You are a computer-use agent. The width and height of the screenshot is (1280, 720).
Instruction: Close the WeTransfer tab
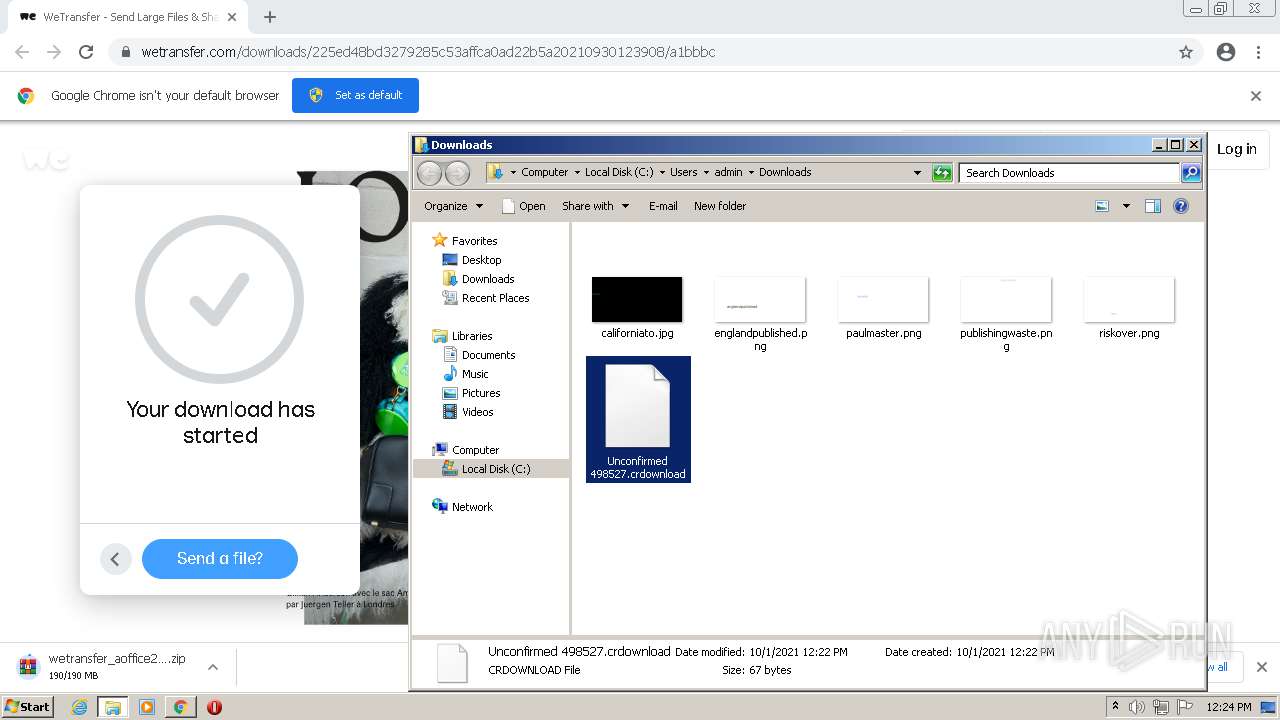click(x=232, y=17)
